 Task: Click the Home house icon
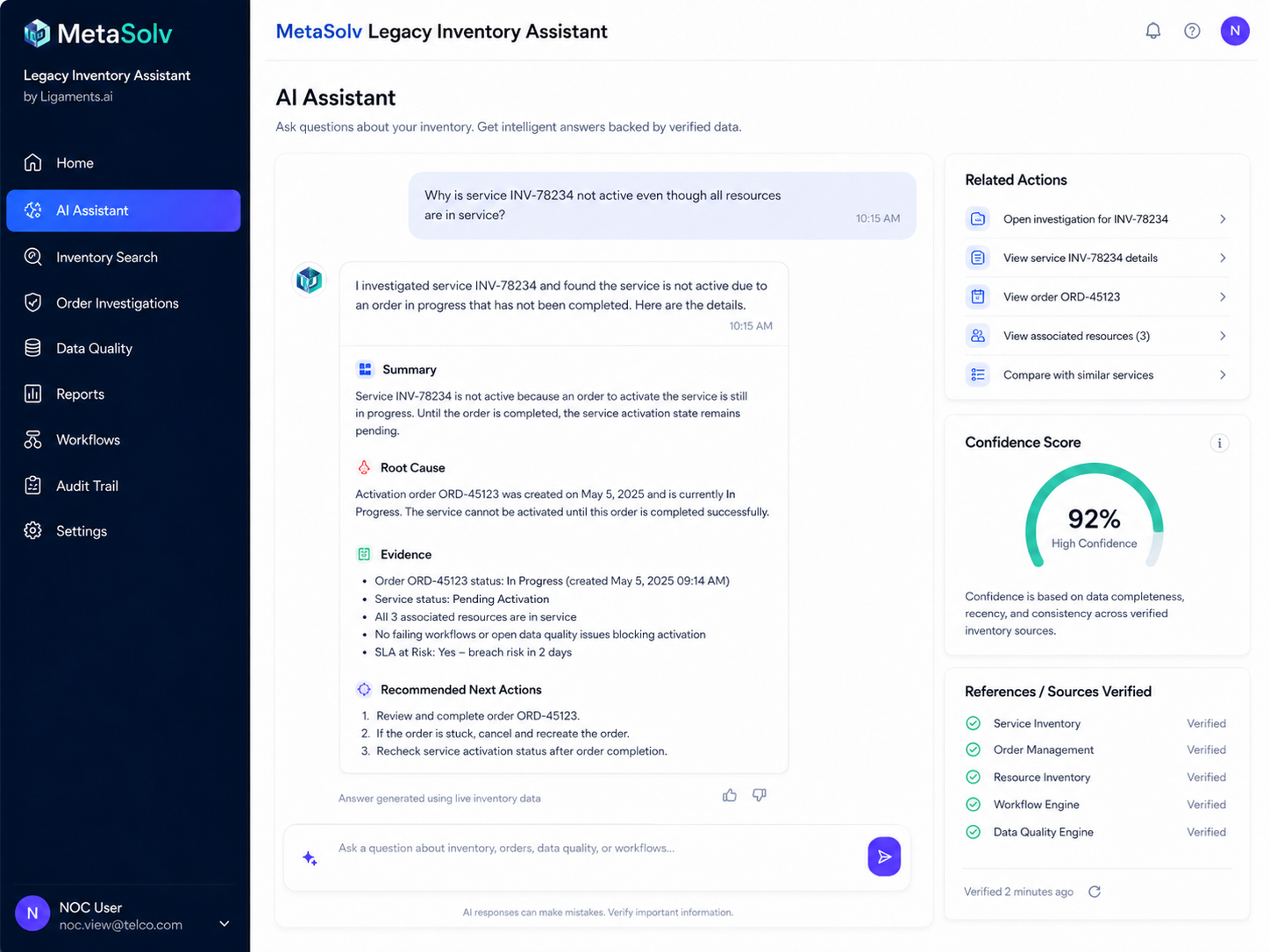pos(33,163)
